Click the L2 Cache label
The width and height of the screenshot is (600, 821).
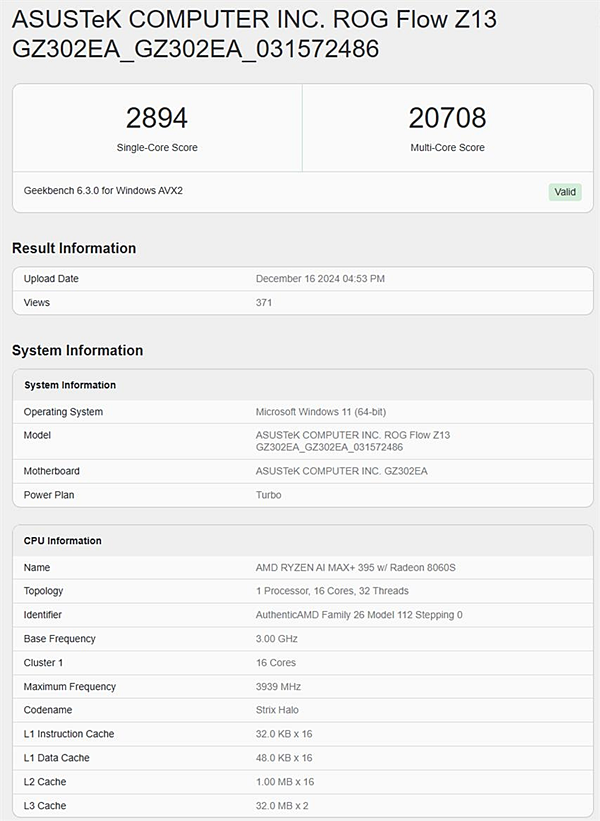click(x=45, y=782)
